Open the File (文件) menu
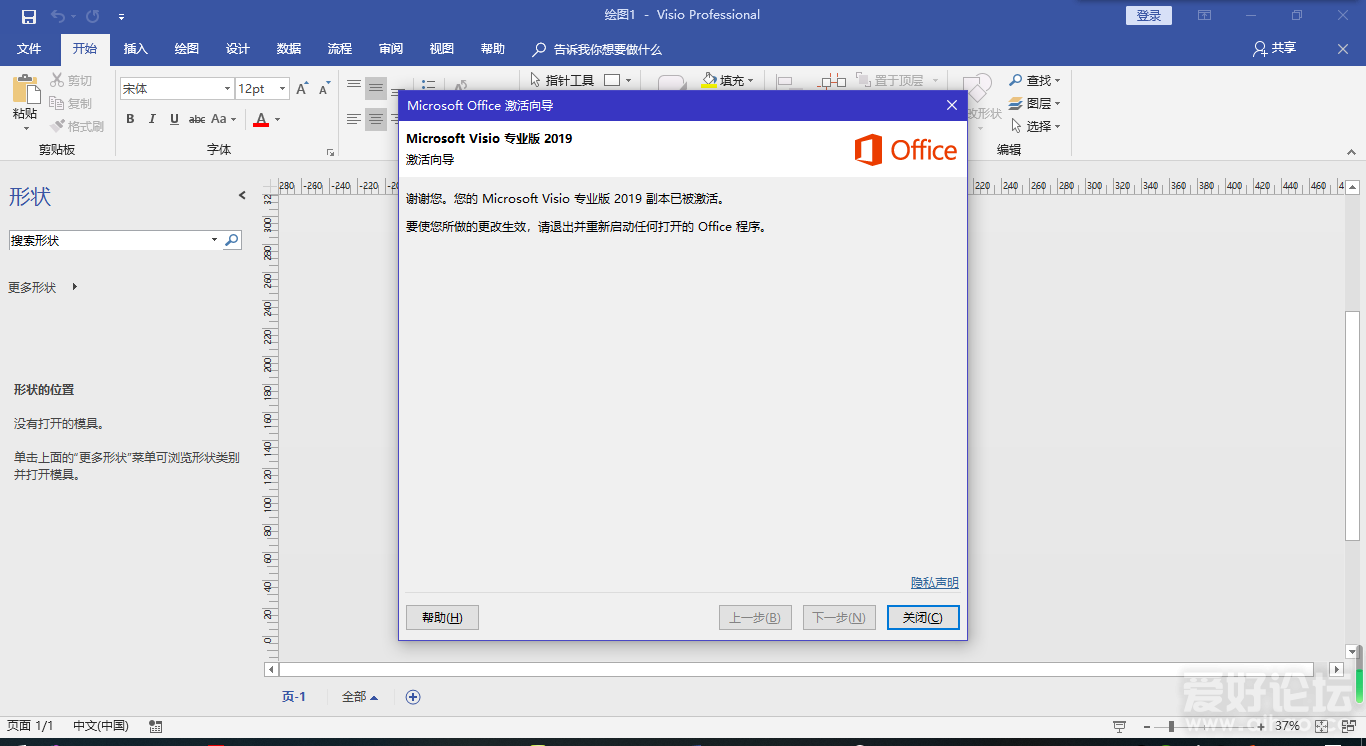1366x746 pixels. coord(29,49)
